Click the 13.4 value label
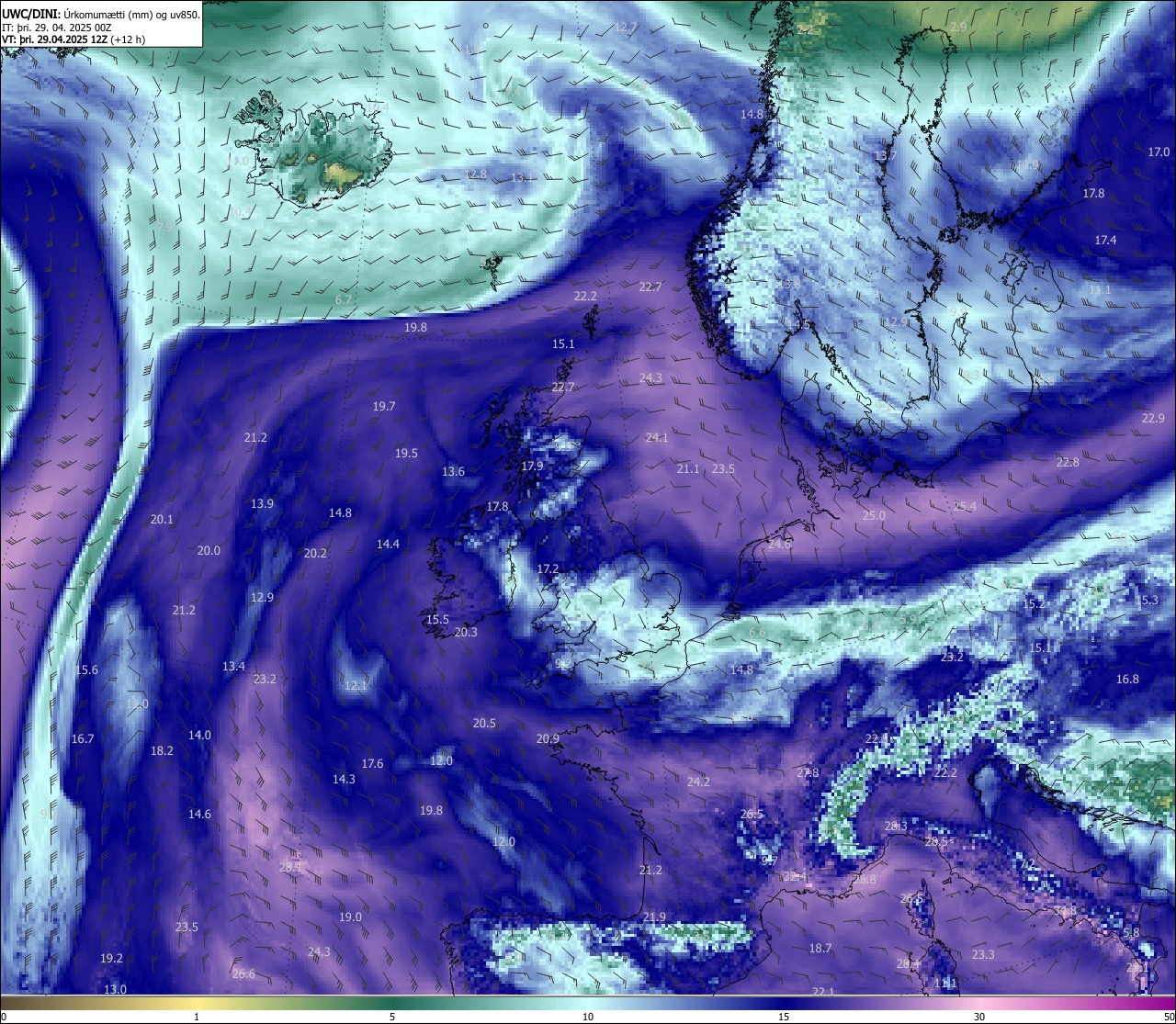 (x=233, y=666)
